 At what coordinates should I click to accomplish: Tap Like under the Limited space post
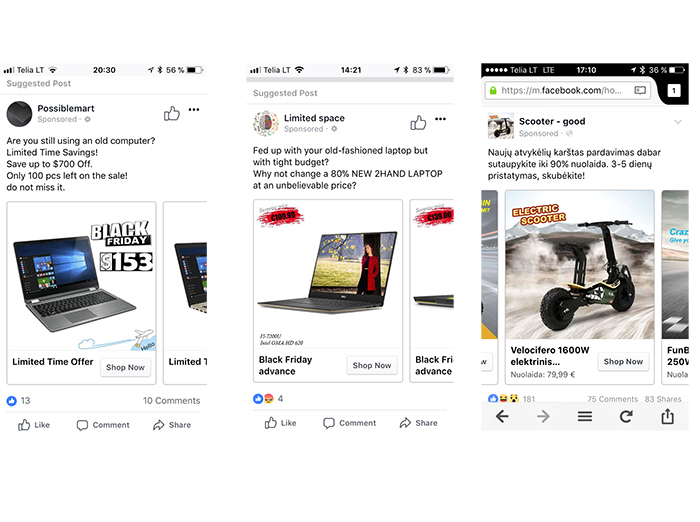pos(280,423)
